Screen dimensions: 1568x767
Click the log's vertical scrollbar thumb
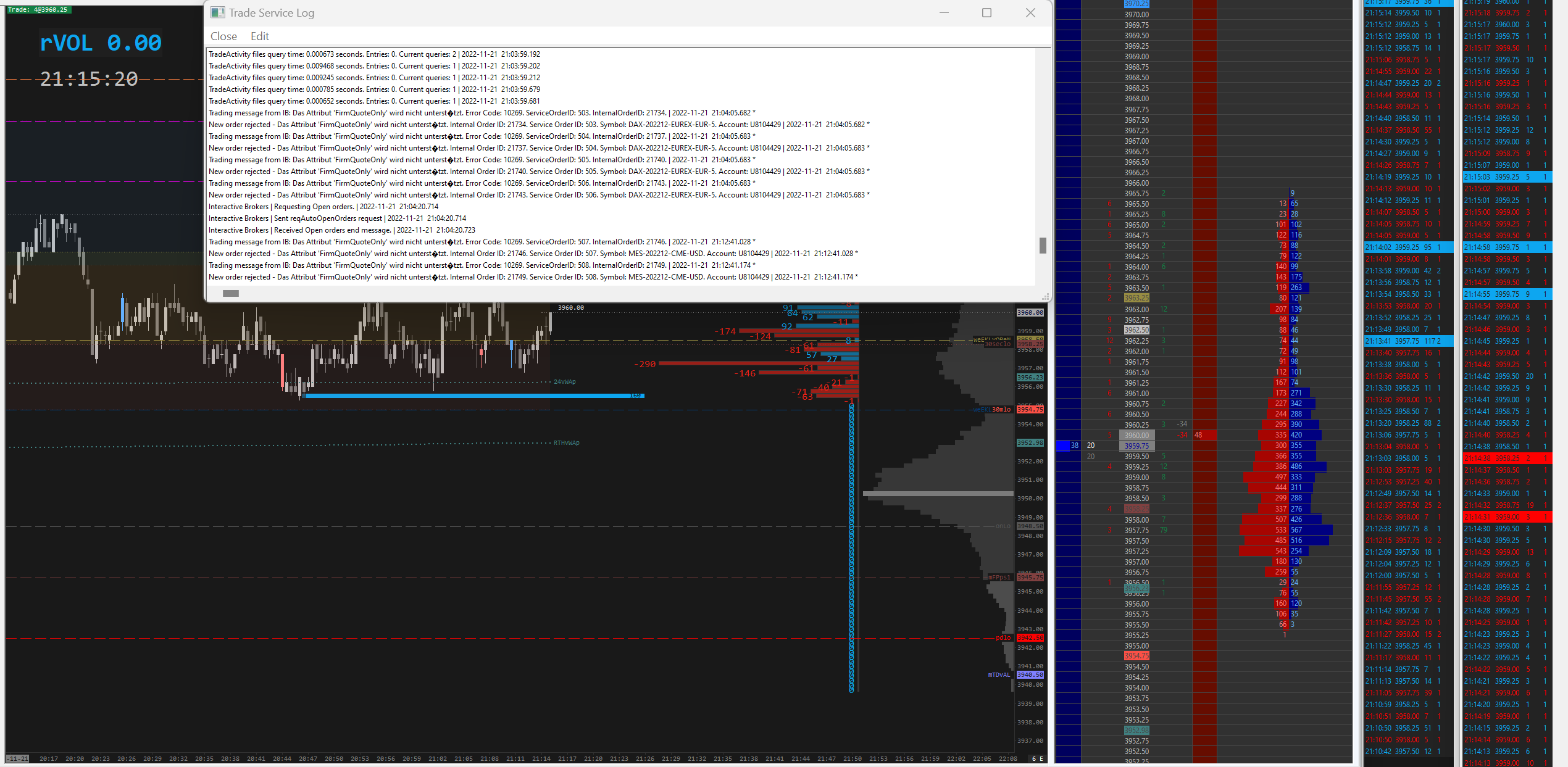(1043, 246)
